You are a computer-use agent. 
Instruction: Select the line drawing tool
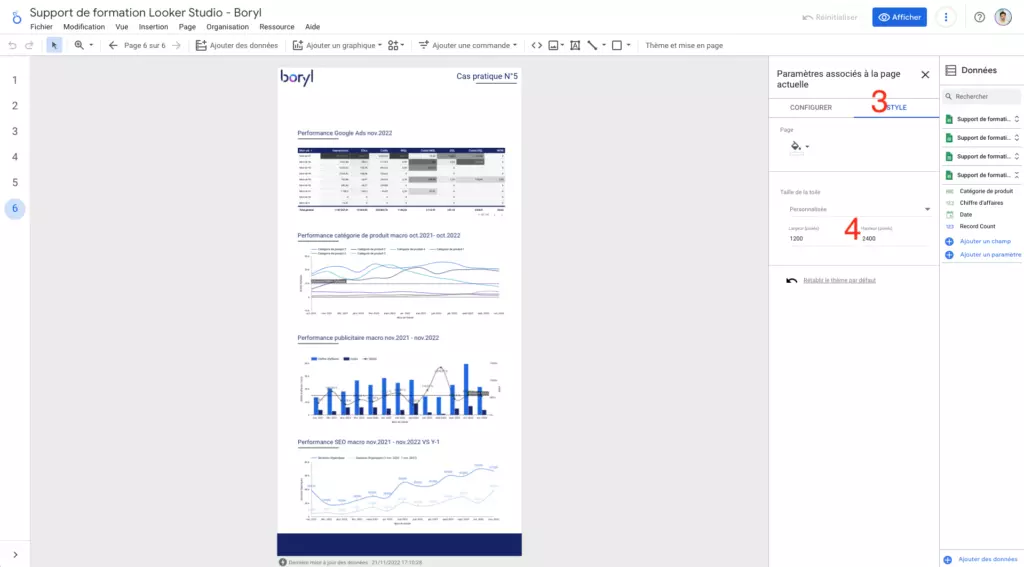point(592,45)
